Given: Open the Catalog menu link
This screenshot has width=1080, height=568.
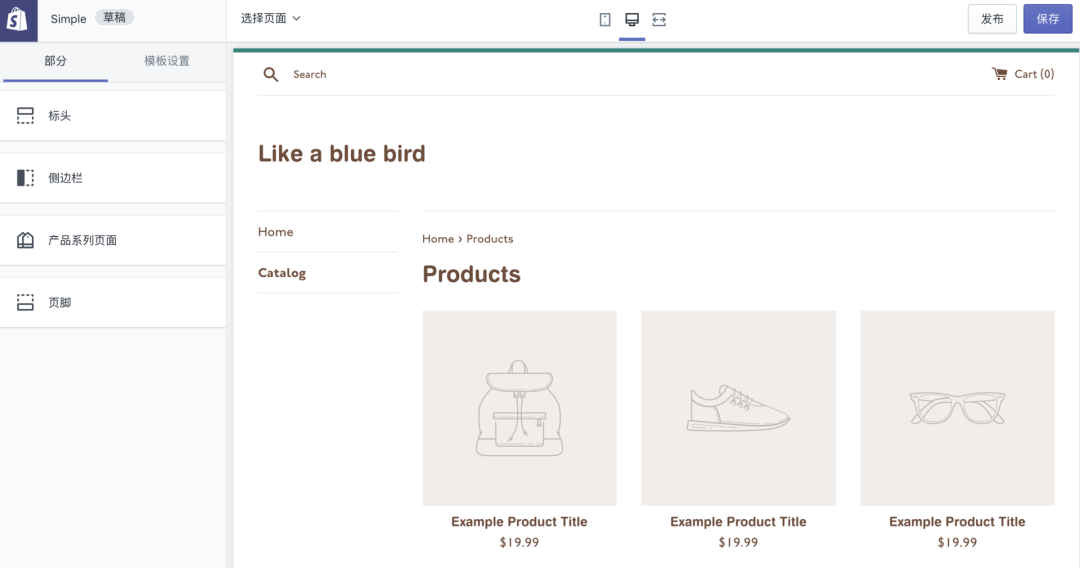Looking at the screenshot, I should pos(282,273).
